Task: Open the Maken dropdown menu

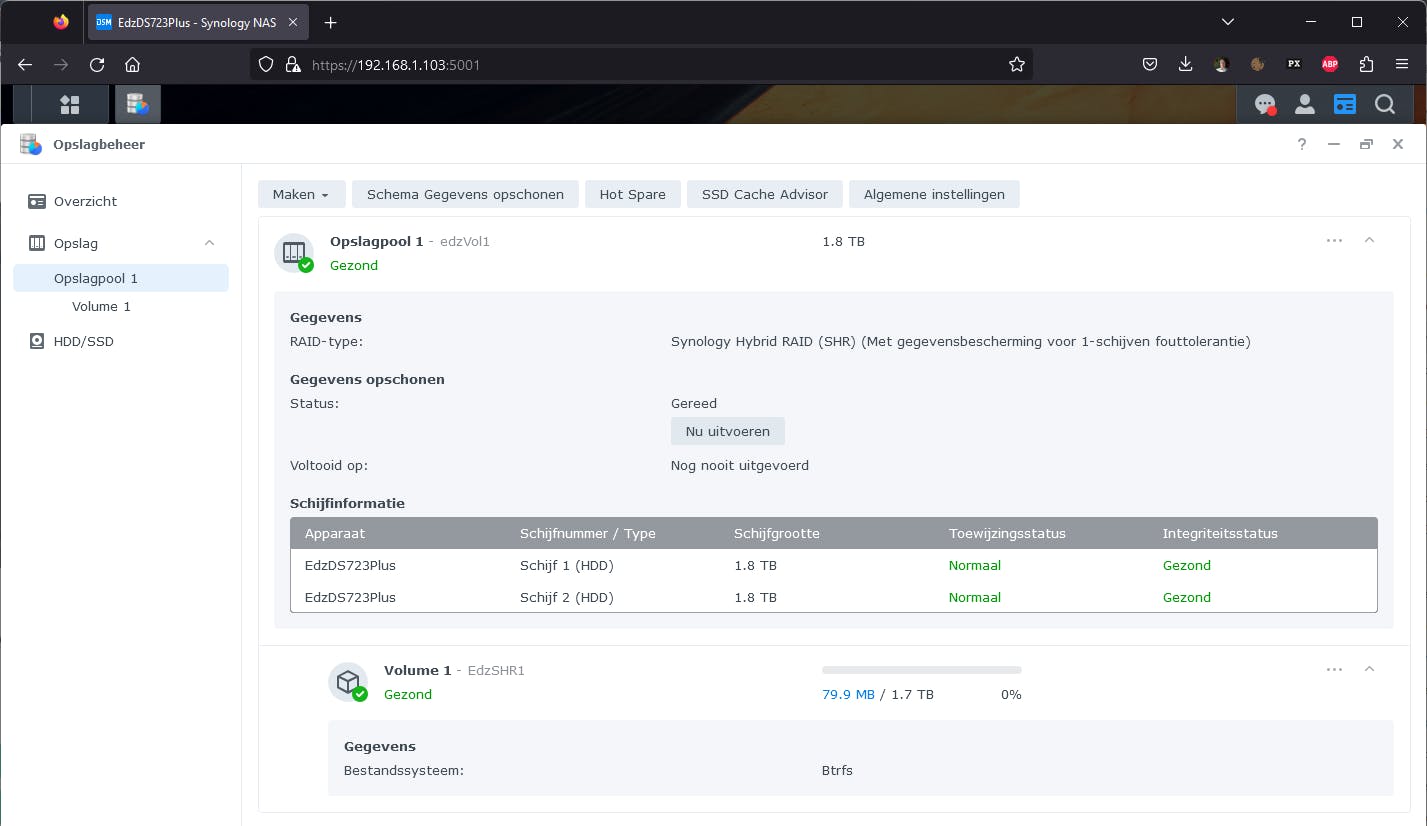Action: click(x=301, y=194)
